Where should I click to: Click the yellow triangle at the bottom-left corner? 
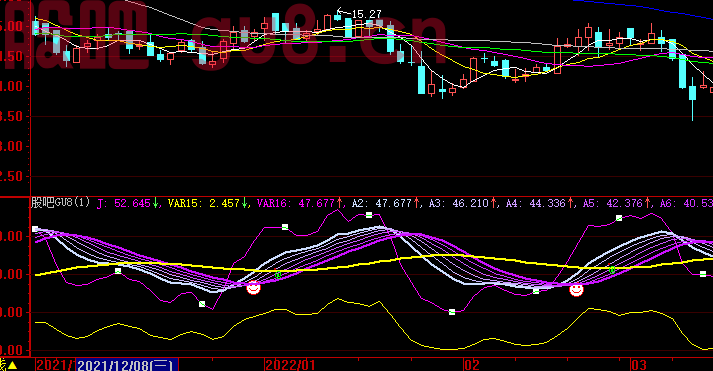[x=12, y=365]
